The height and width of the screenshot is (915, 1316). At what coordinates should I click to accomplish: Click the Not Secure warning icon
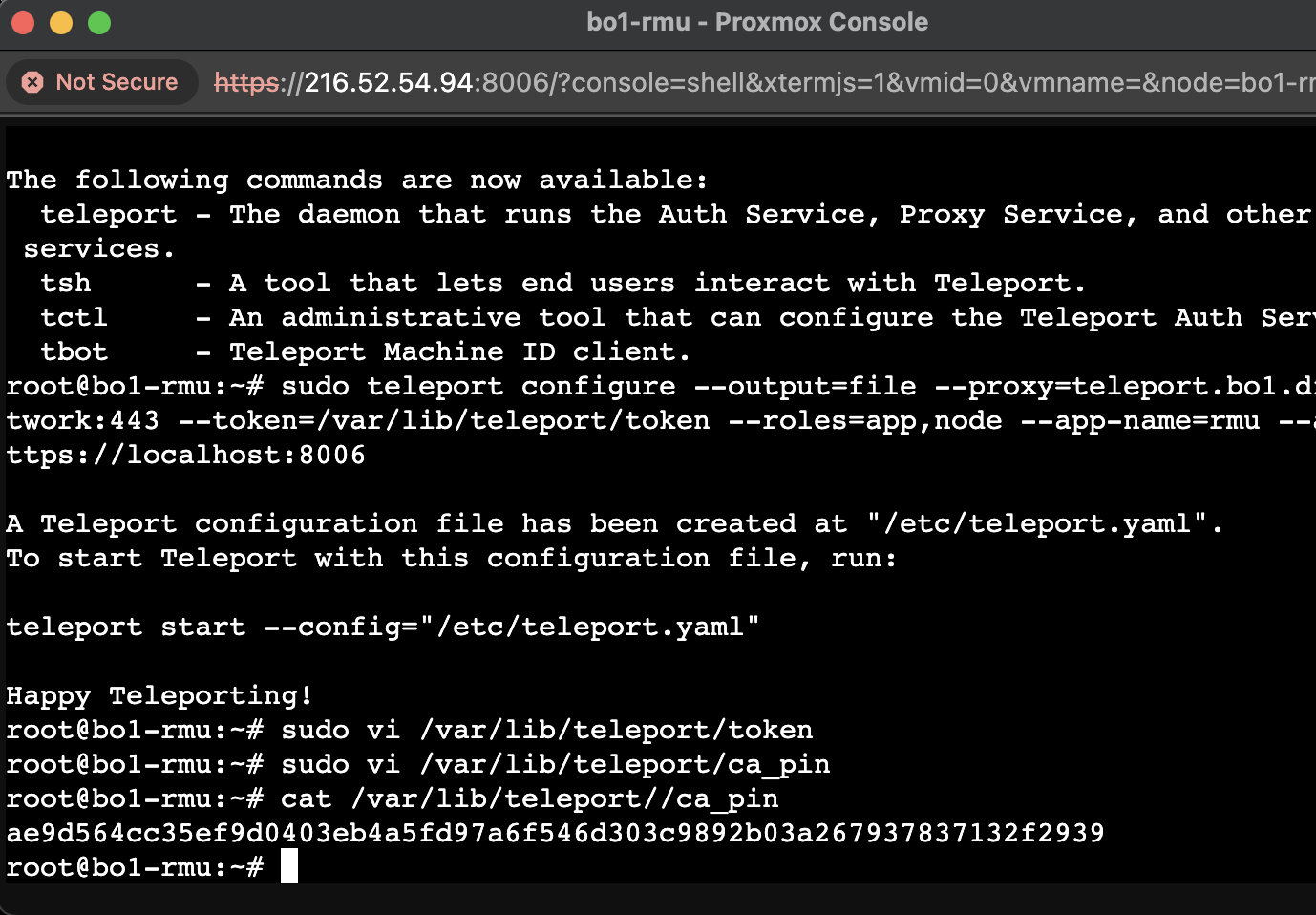[x=32, y=82]
